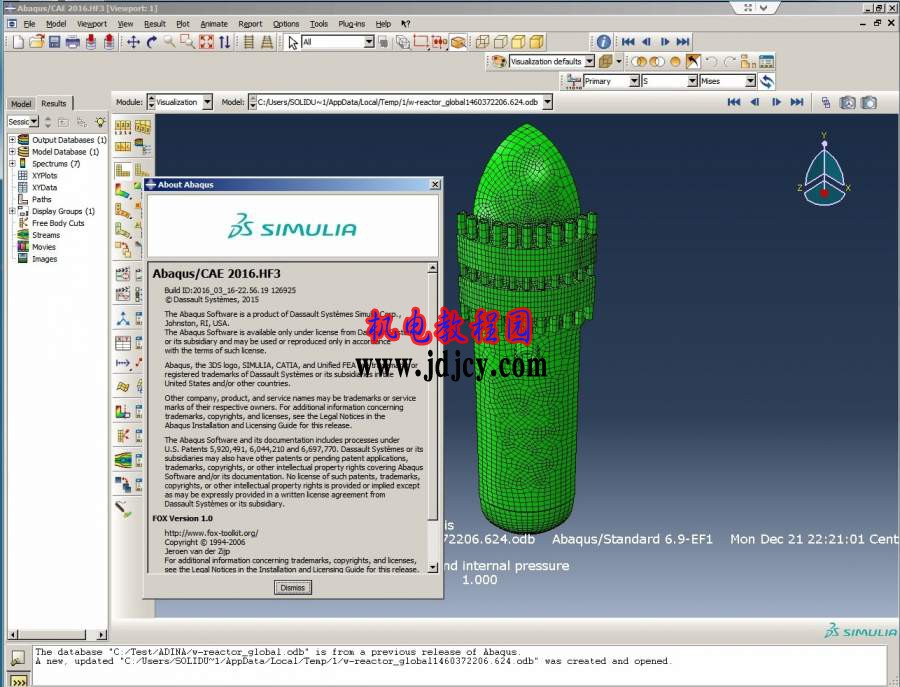Open a file using the folder icon
The width and height of the screenshot is (900, 687).
tap(37, 42)
